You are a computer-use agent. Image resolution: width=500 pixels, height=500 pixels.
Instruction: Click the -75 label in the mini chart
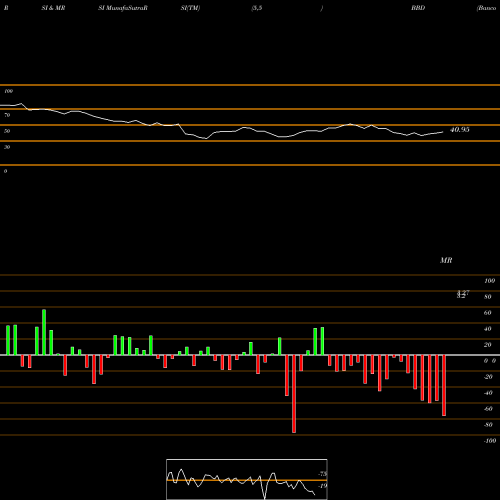click(x=323, y=474)
